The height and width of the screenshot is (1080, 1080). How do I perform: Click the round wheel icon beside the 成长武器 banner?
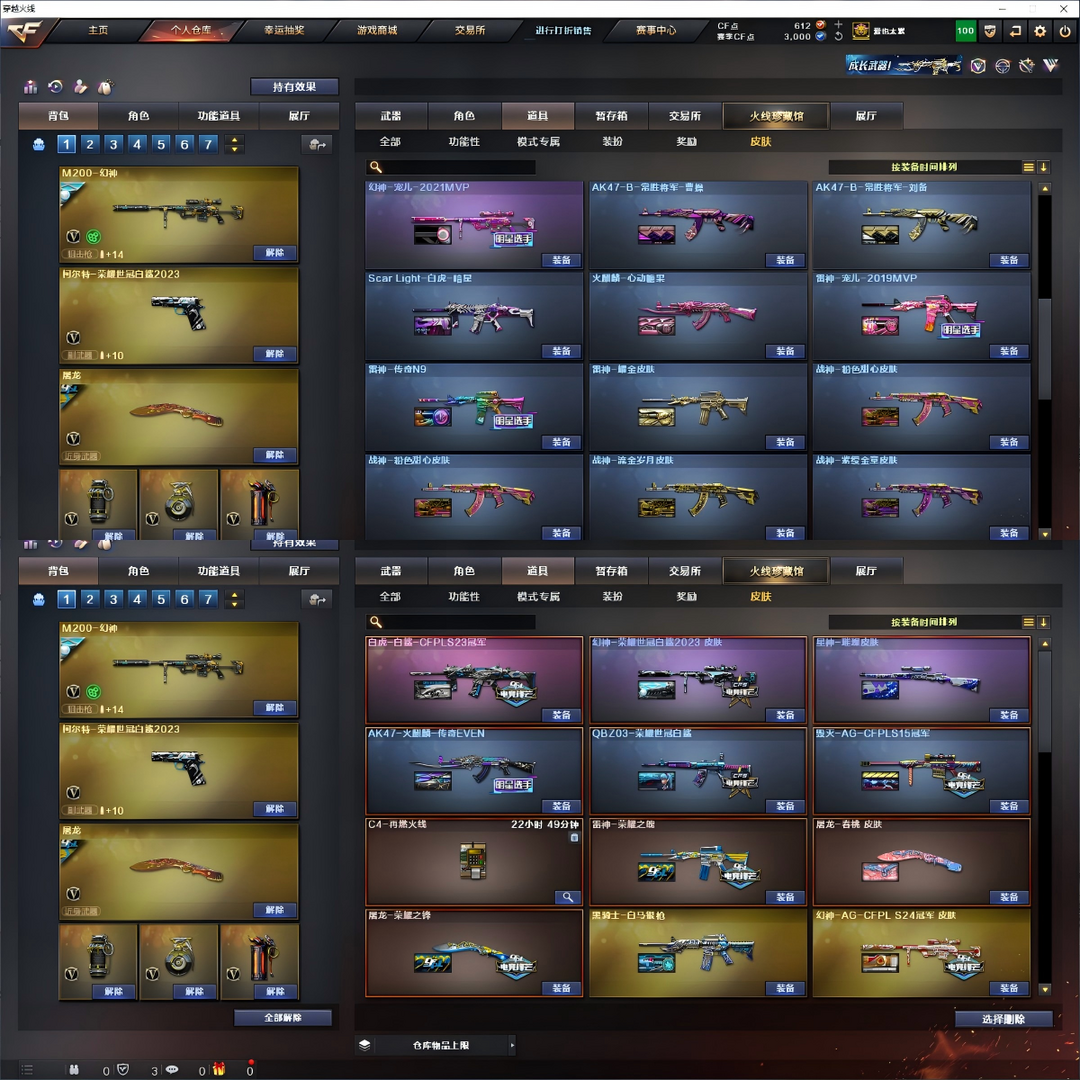pyautogui.click(x=1002, y=66)
